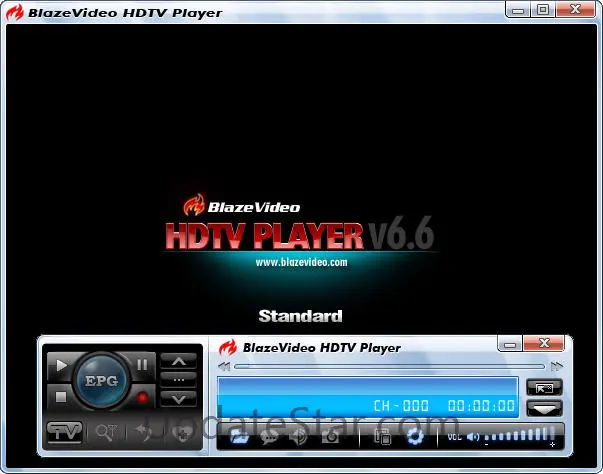Click the flame logo in main title bar
This screenshot has height=474, width=603.
point(15,13)
